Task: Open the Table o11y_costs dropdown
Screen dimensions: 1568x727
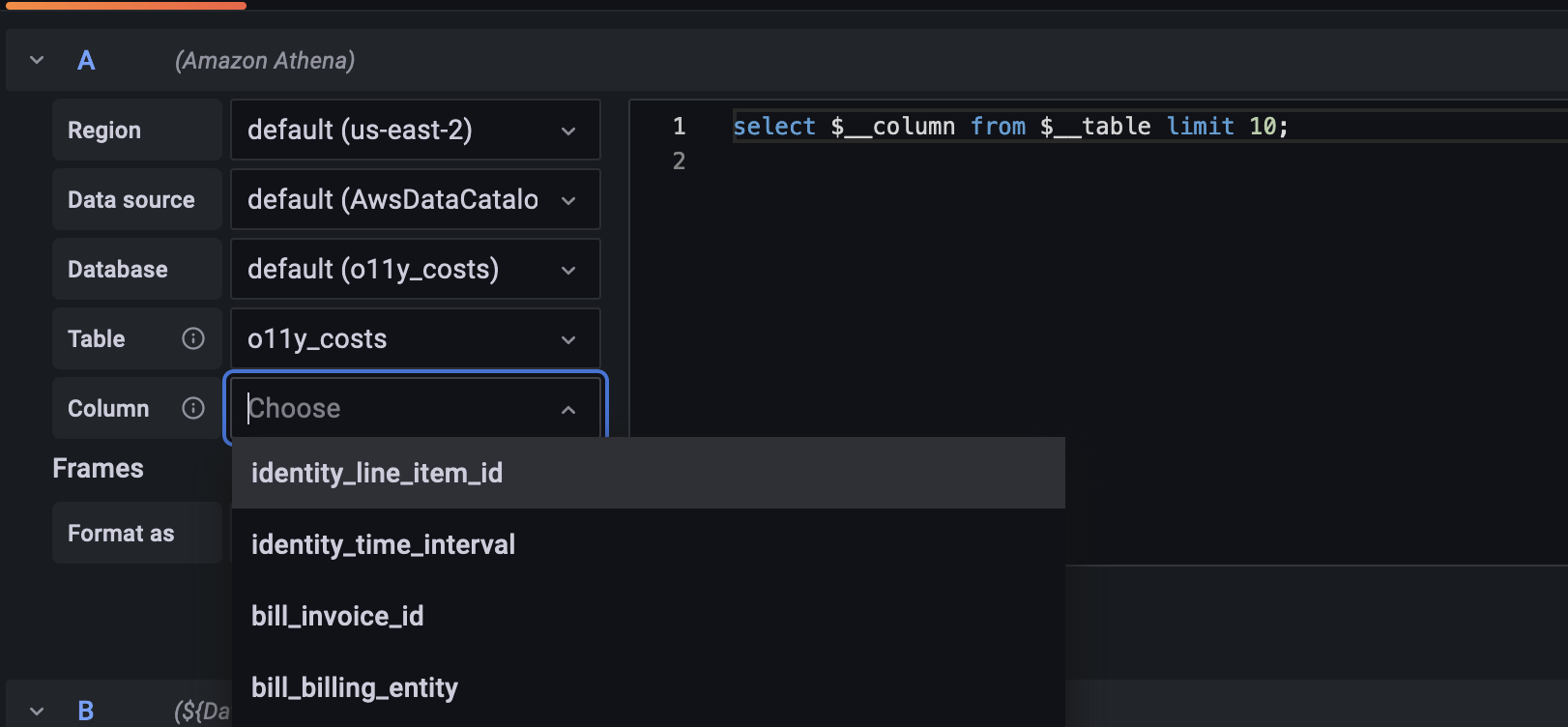Action: 415,338
